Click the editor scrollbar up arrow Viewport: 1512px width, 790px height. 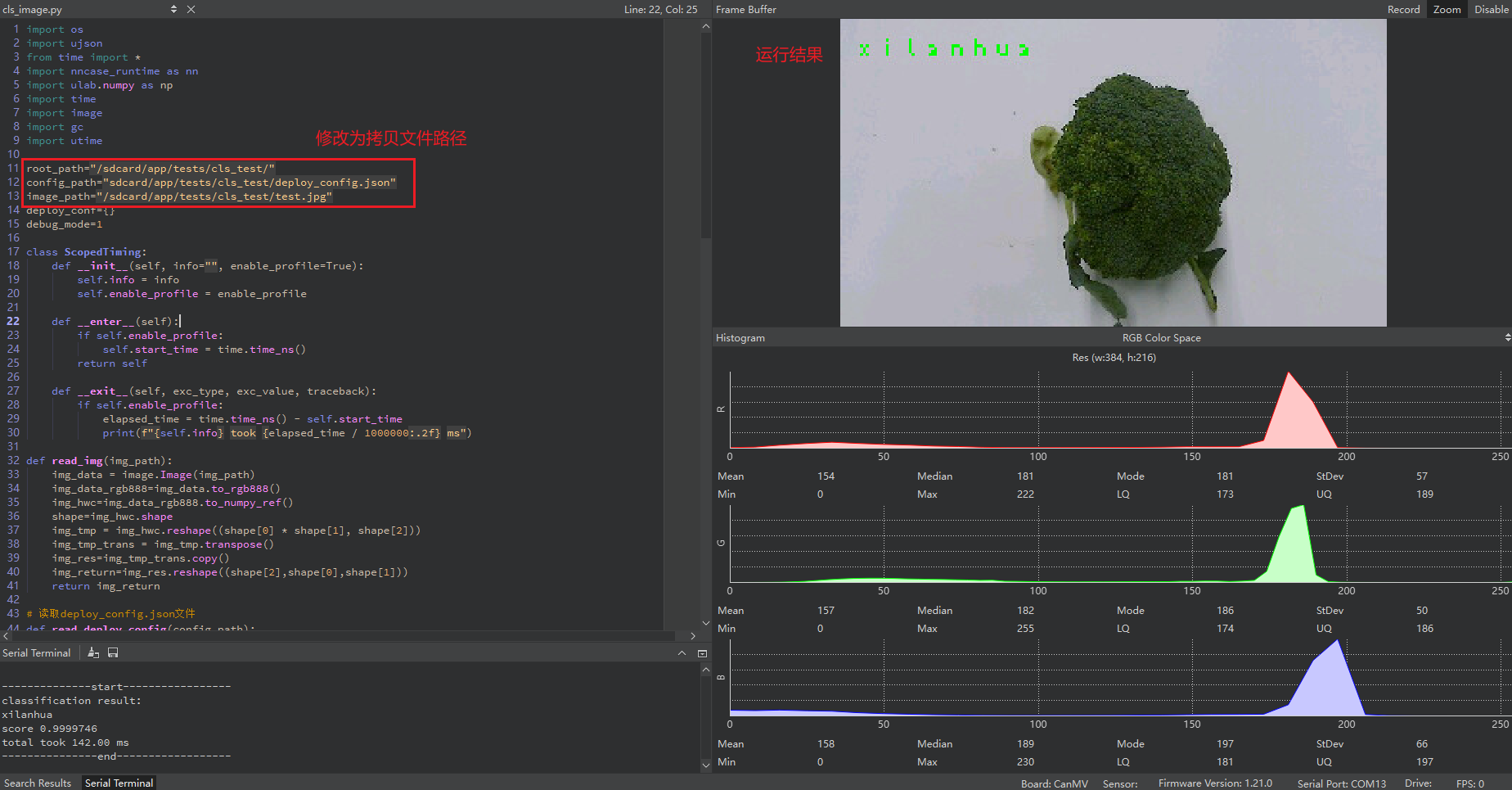tap(706, 26)
